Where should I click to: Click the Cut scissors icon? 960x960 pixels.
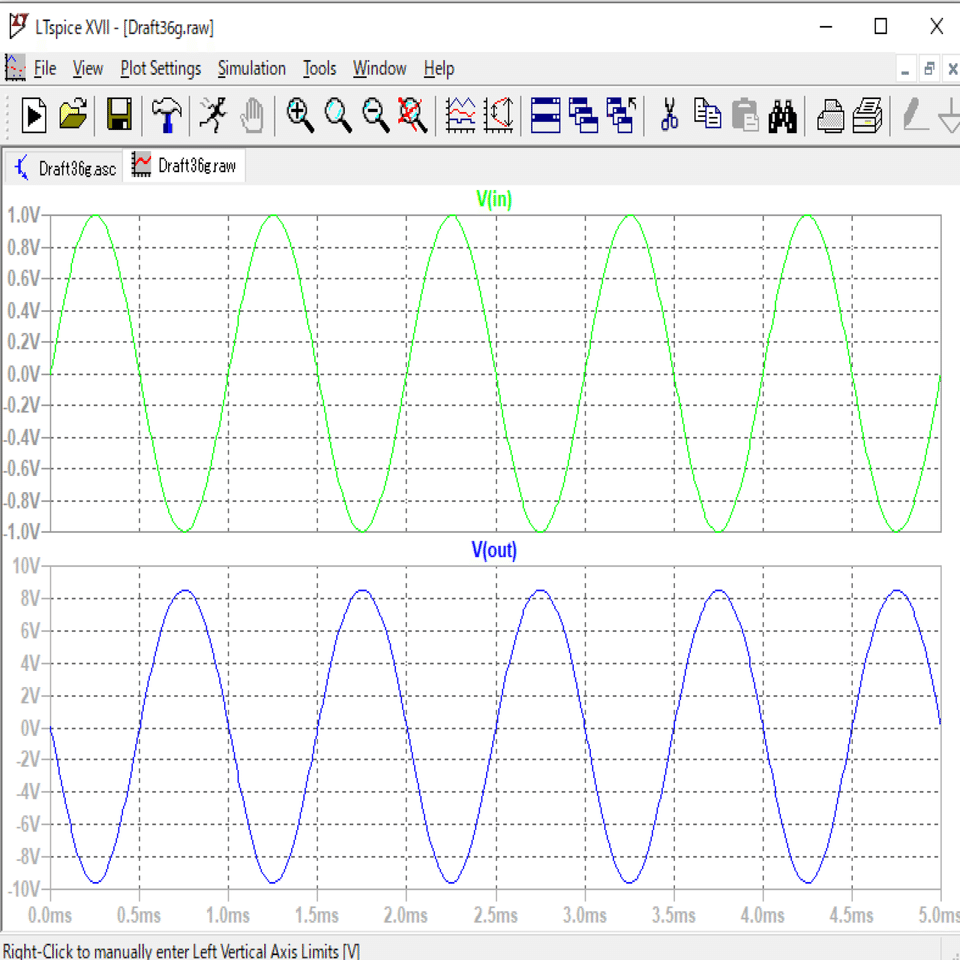pos(669,115)
